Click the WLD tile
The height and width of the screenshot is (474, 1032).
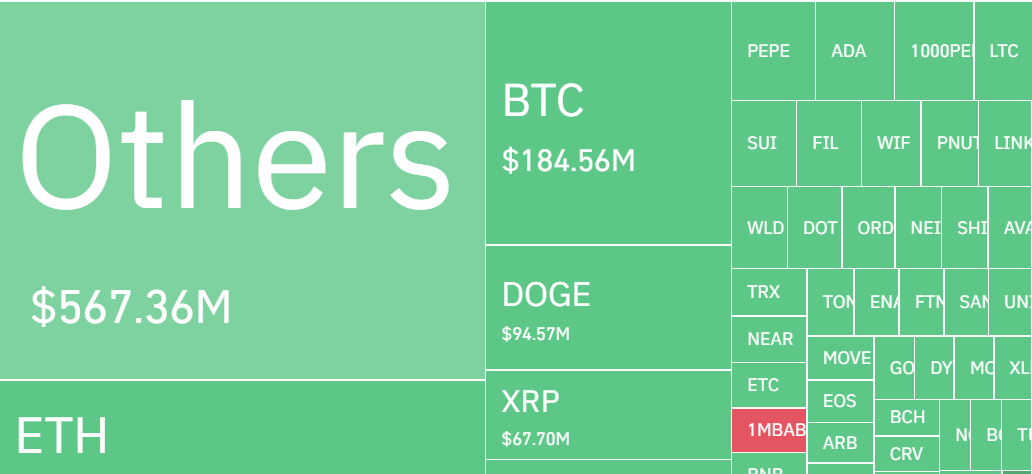pyautogui.click(x=760, y=228)
